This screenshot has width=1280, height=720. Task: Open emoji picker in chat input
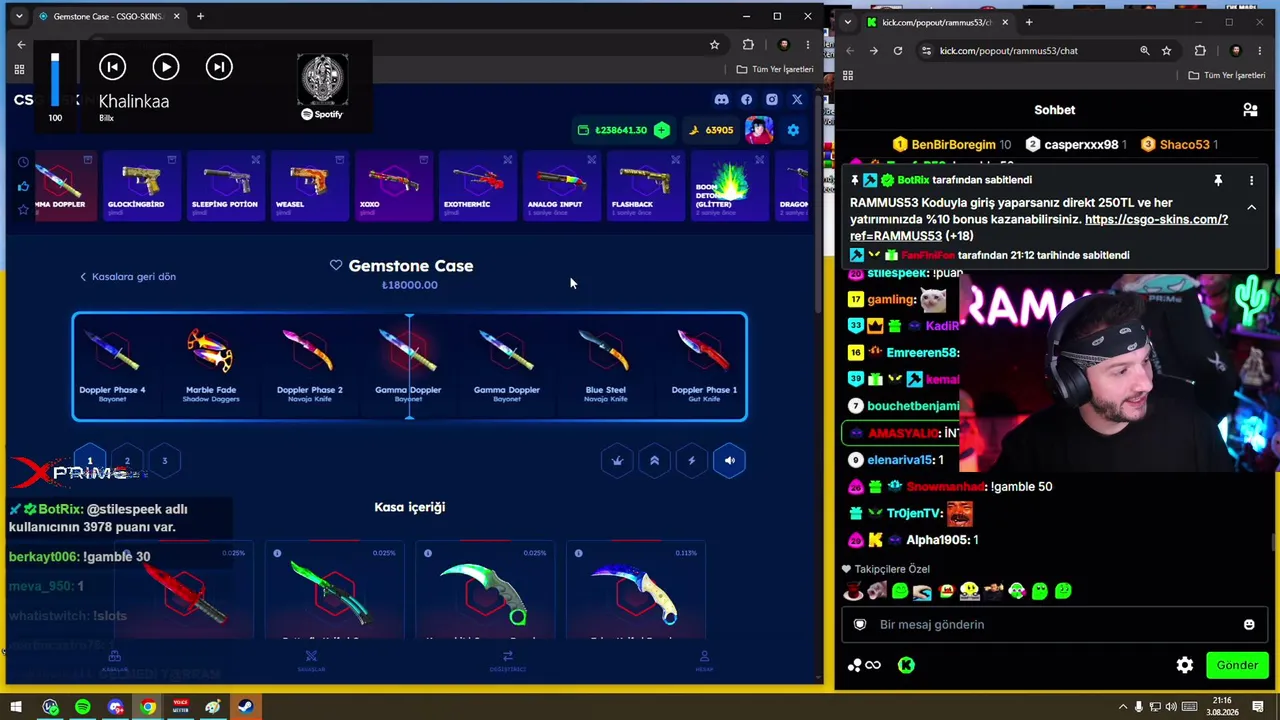(1249, 625)
